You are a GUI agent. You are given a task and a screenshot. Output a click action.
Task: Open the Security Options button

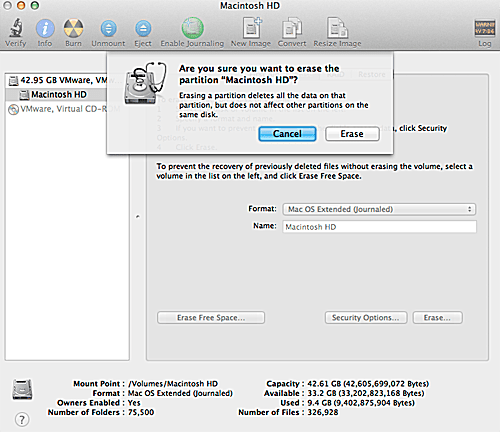point(366,318)
